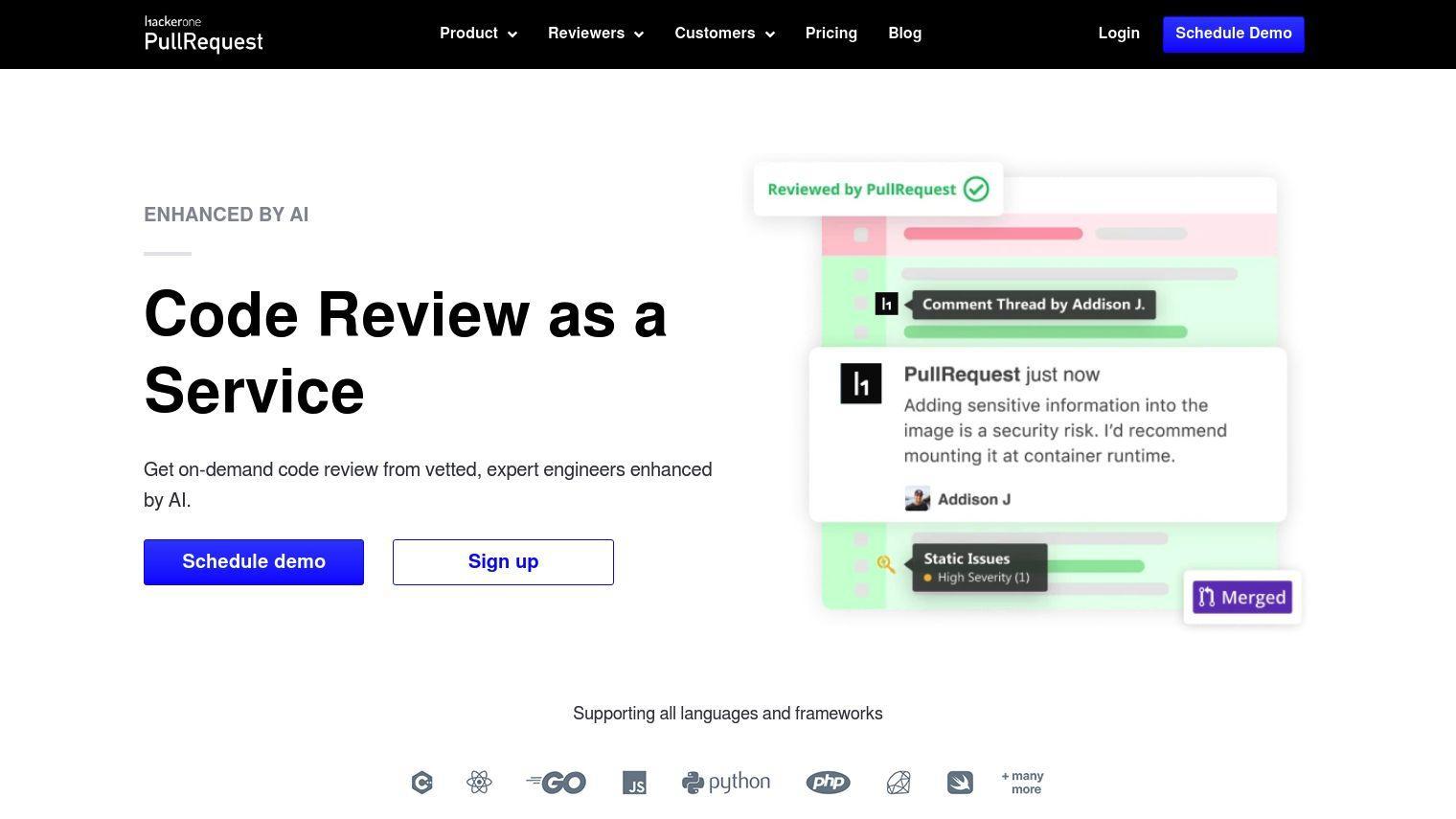Click the Merged badge

1242,598
